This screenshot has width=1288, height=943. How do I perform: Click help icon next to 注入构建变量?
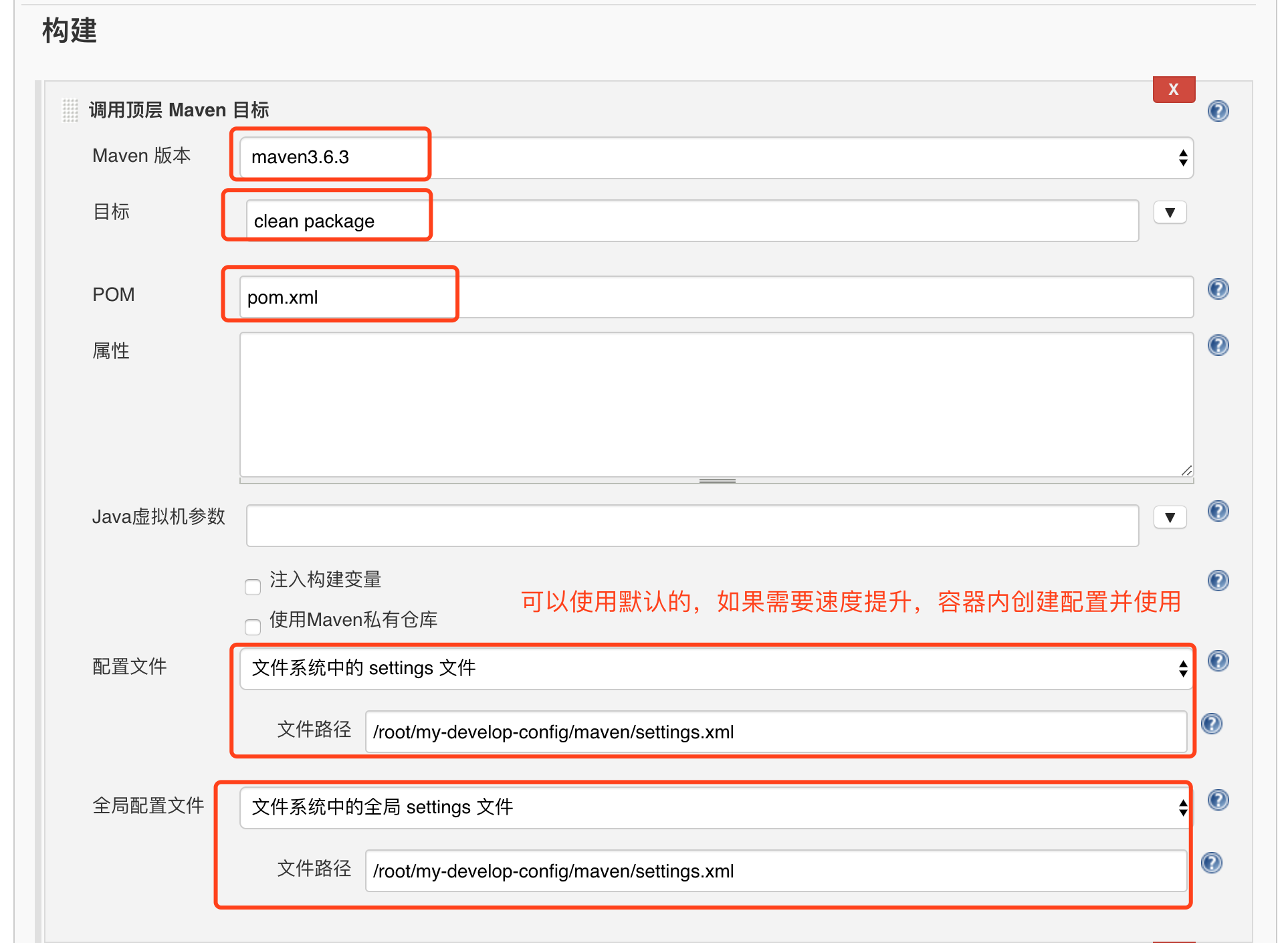tap(1218, 580)
